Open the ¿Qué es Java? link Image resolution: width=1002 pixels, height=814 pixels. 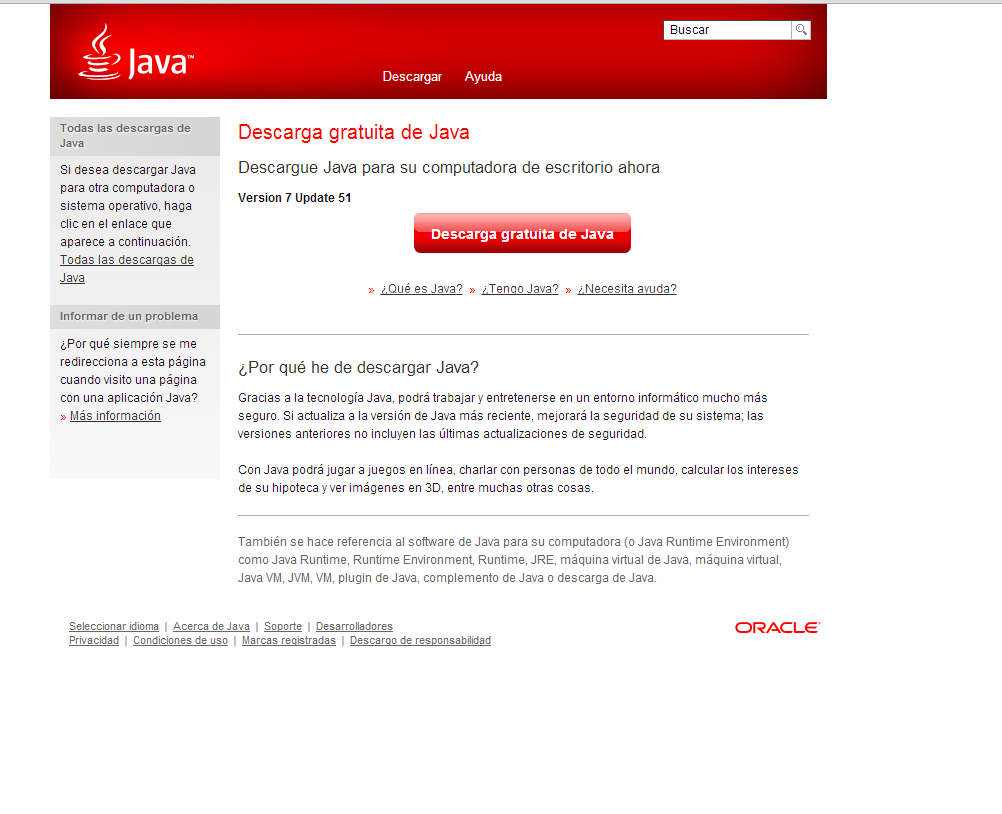click(421, 289)
